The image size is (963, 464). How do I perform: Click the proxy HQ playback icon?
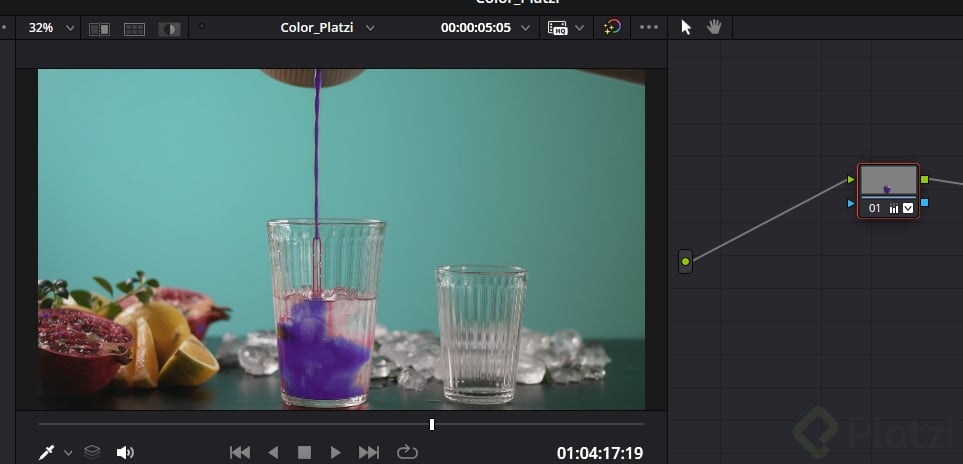click(x=558, y=28)
